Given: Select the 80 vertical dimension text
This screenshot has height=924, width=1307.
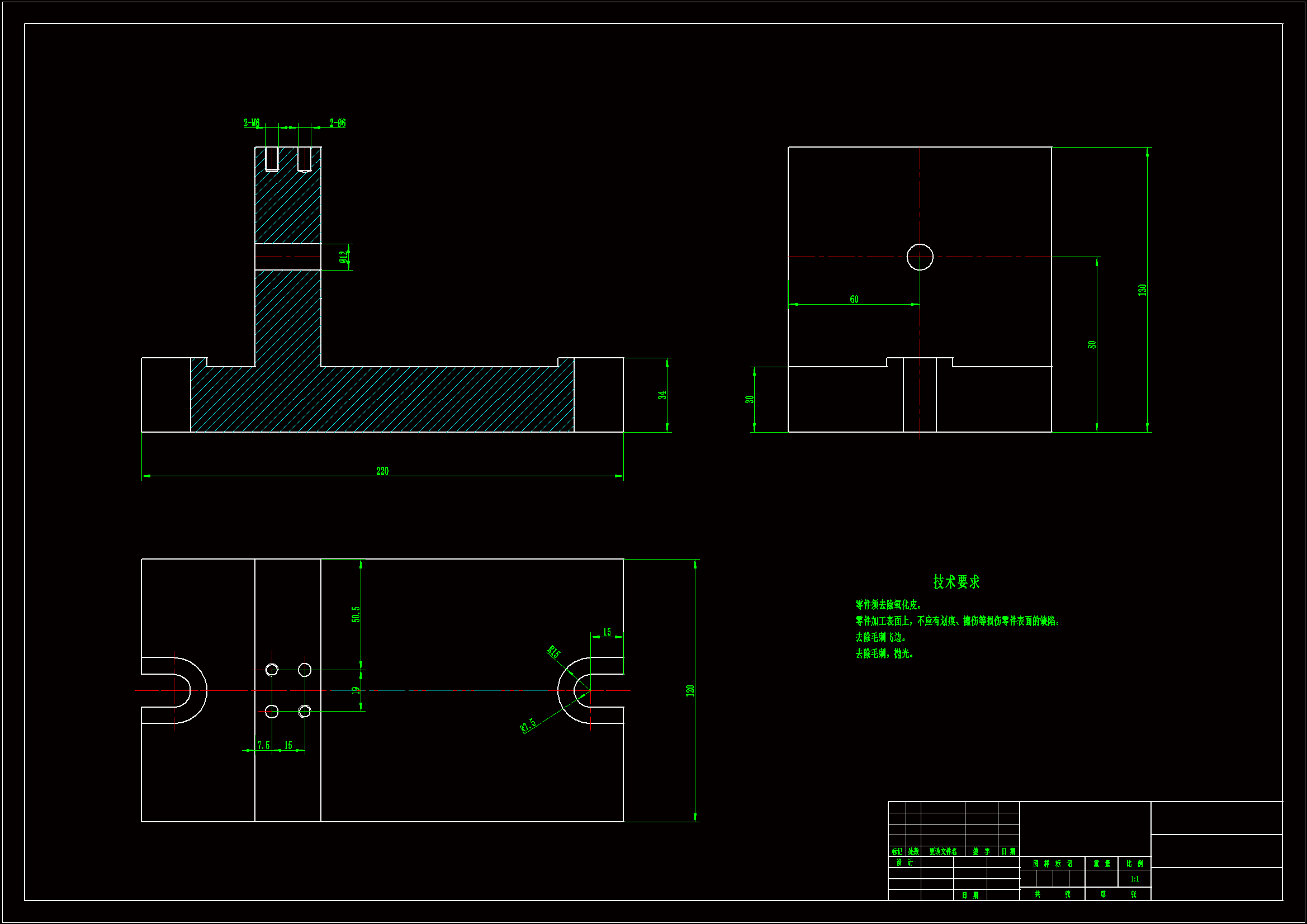Looking at the screenshot, I should 1092,345.
